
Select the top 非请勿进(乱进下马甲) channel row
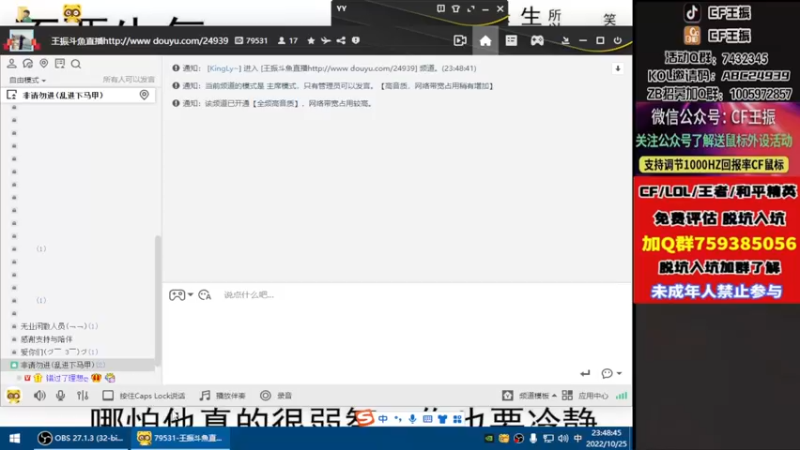pyautogui.click(x=79, y=95)
